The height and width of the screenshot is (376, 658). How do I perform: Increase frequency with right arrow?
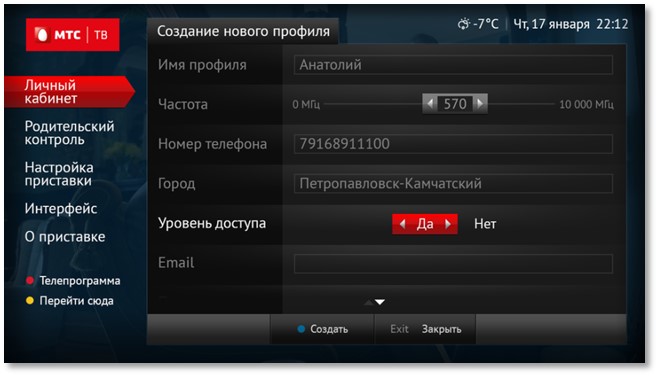pos(480,104)
